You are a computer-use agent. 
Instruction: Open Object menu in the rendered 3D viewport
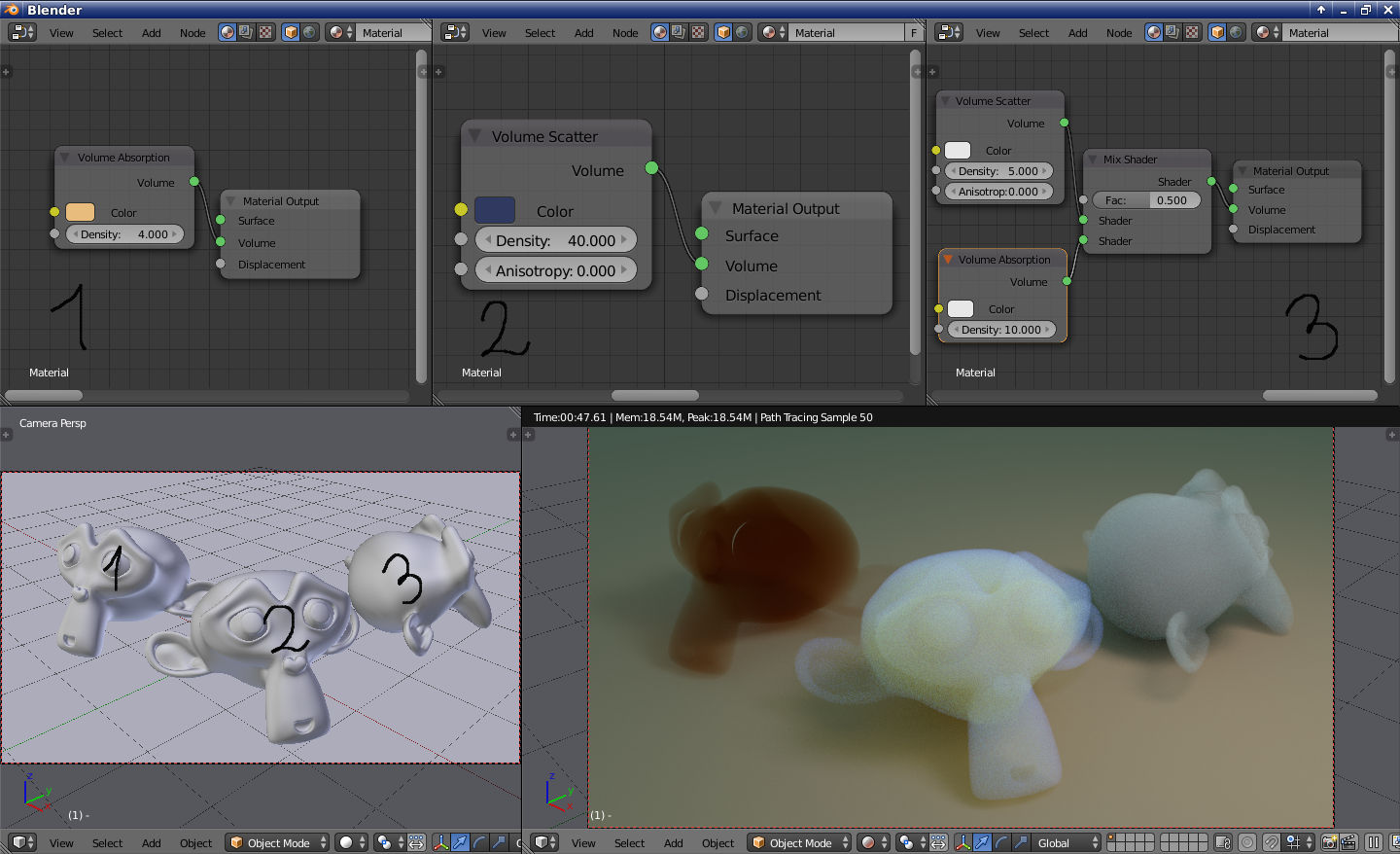coord(717,843)
